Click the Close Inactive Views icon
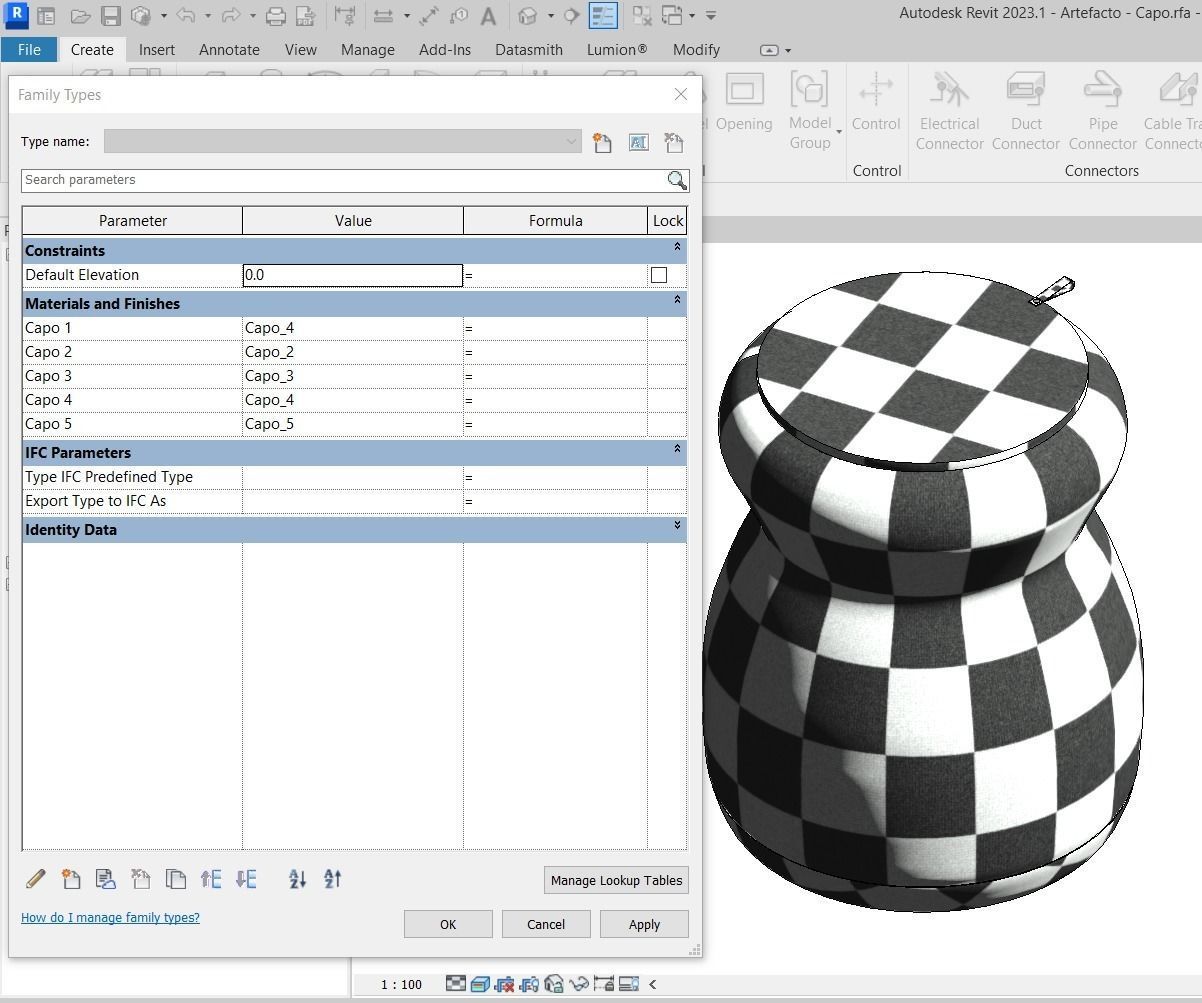The width and height of the screenshot is (1202, 1003). point(642,16)
